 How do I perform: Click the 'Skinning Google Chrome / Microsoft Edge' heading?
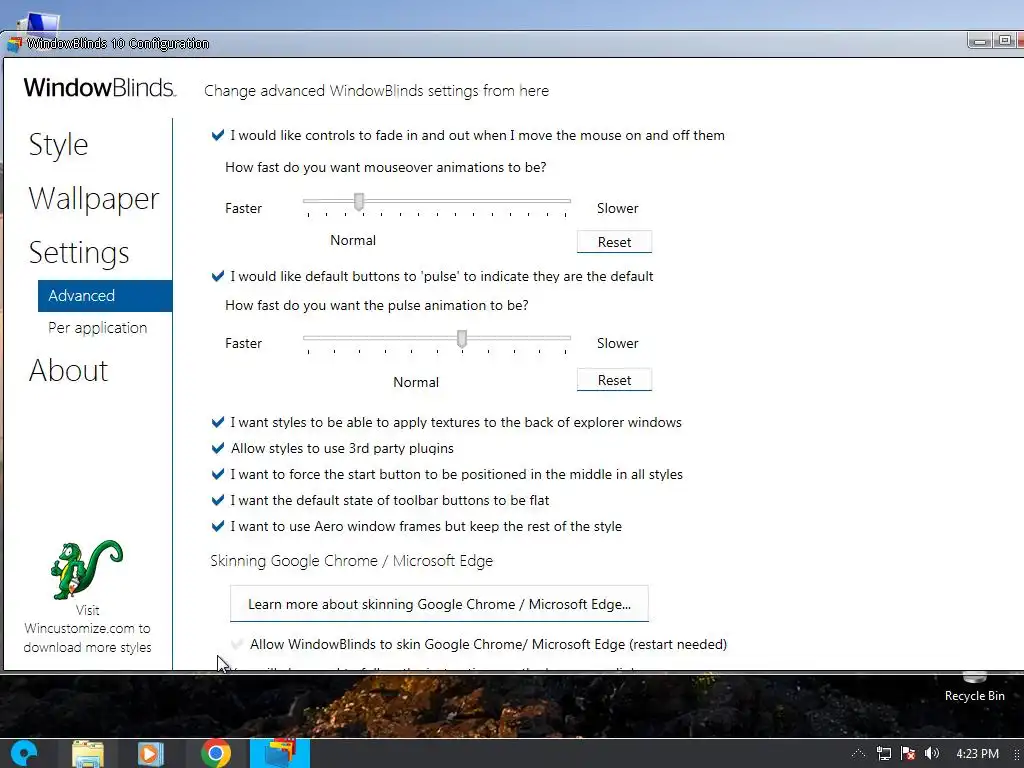tap(351, 561)
